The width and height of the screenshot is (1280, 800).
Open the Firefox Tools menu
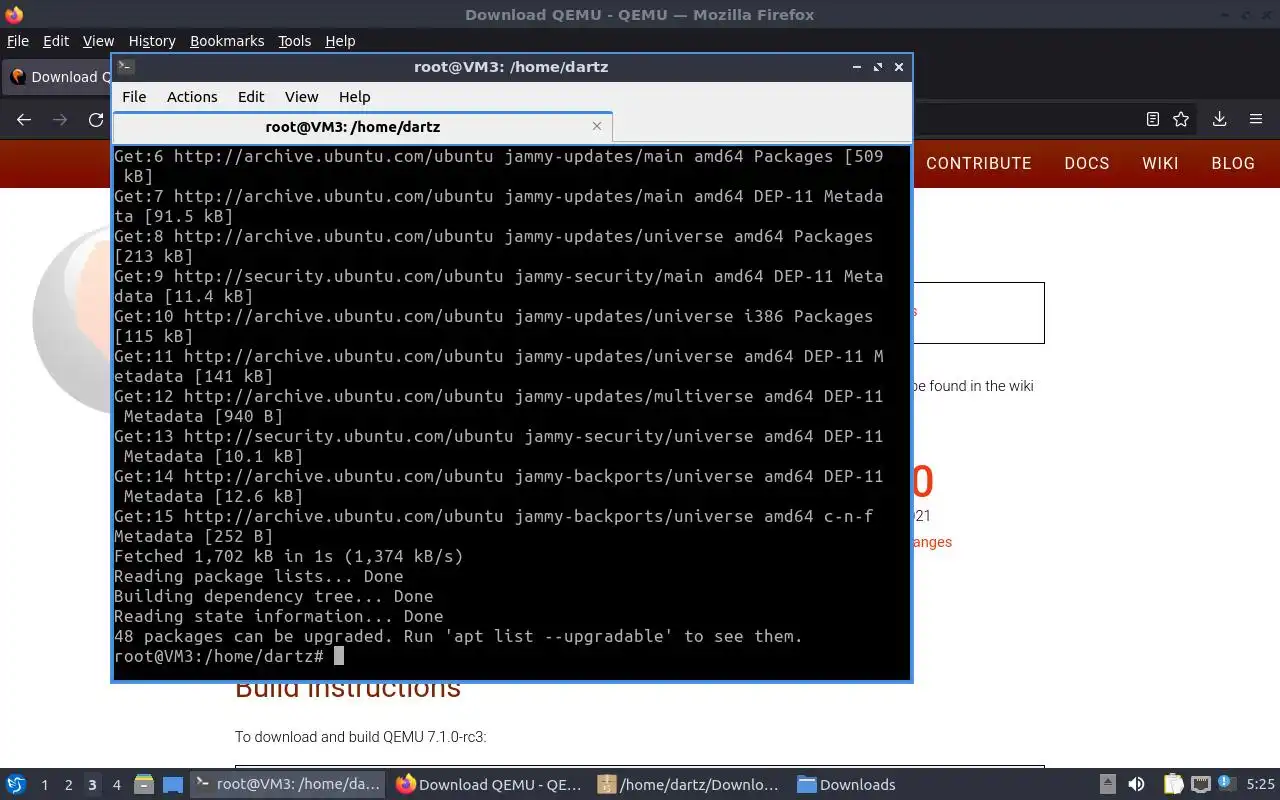(x=295, y=41)
